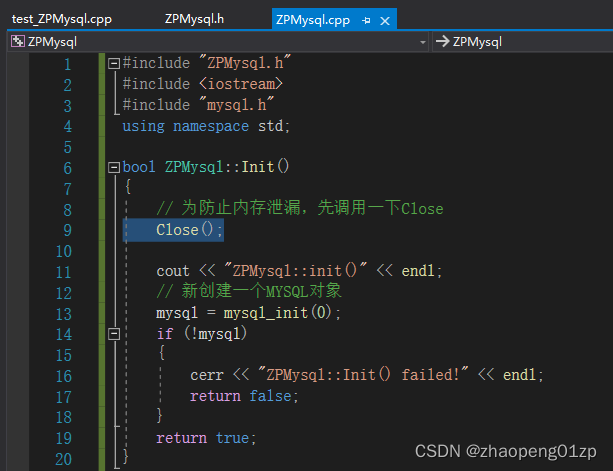This screenshot has width=613, height=471.
Task: Close the ZPMysql.cpp tab
Action: coord(385,21)
